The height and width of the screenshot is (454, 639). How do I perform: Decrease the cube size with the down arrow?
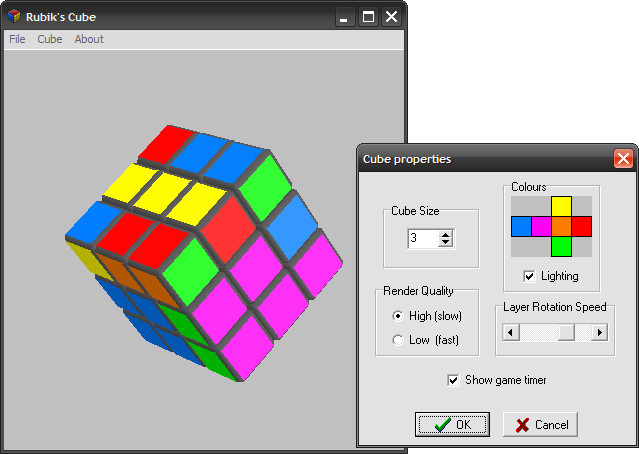point(445,242)
